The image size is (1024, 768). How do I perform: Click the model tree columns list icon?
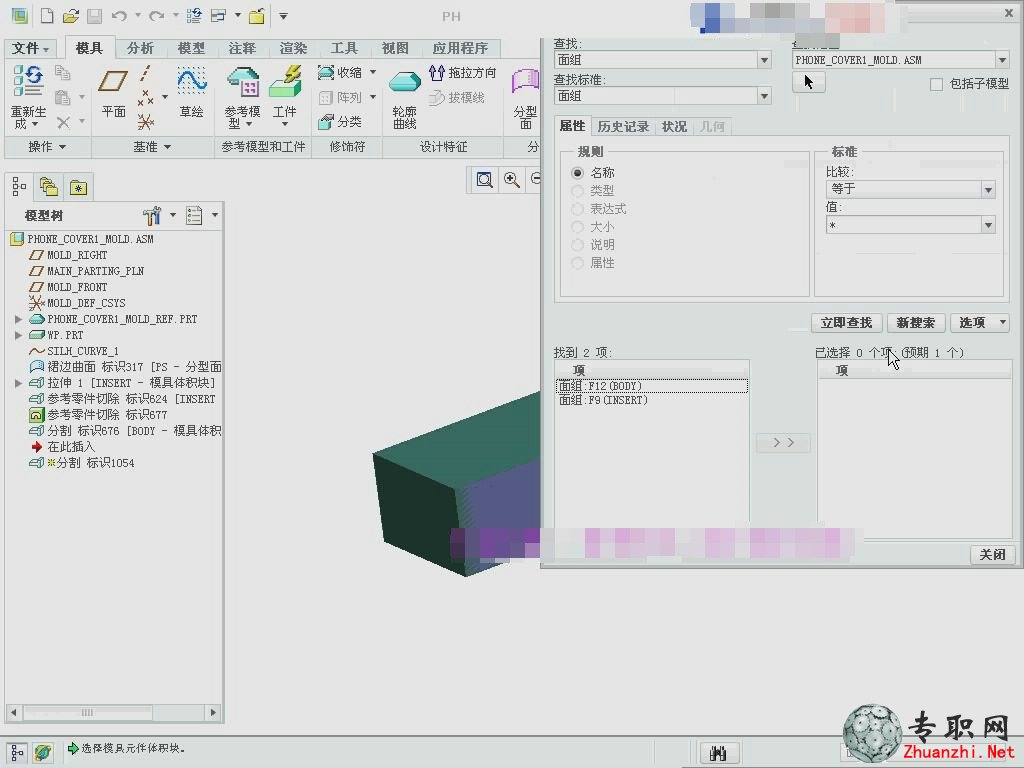click(194, 216)
